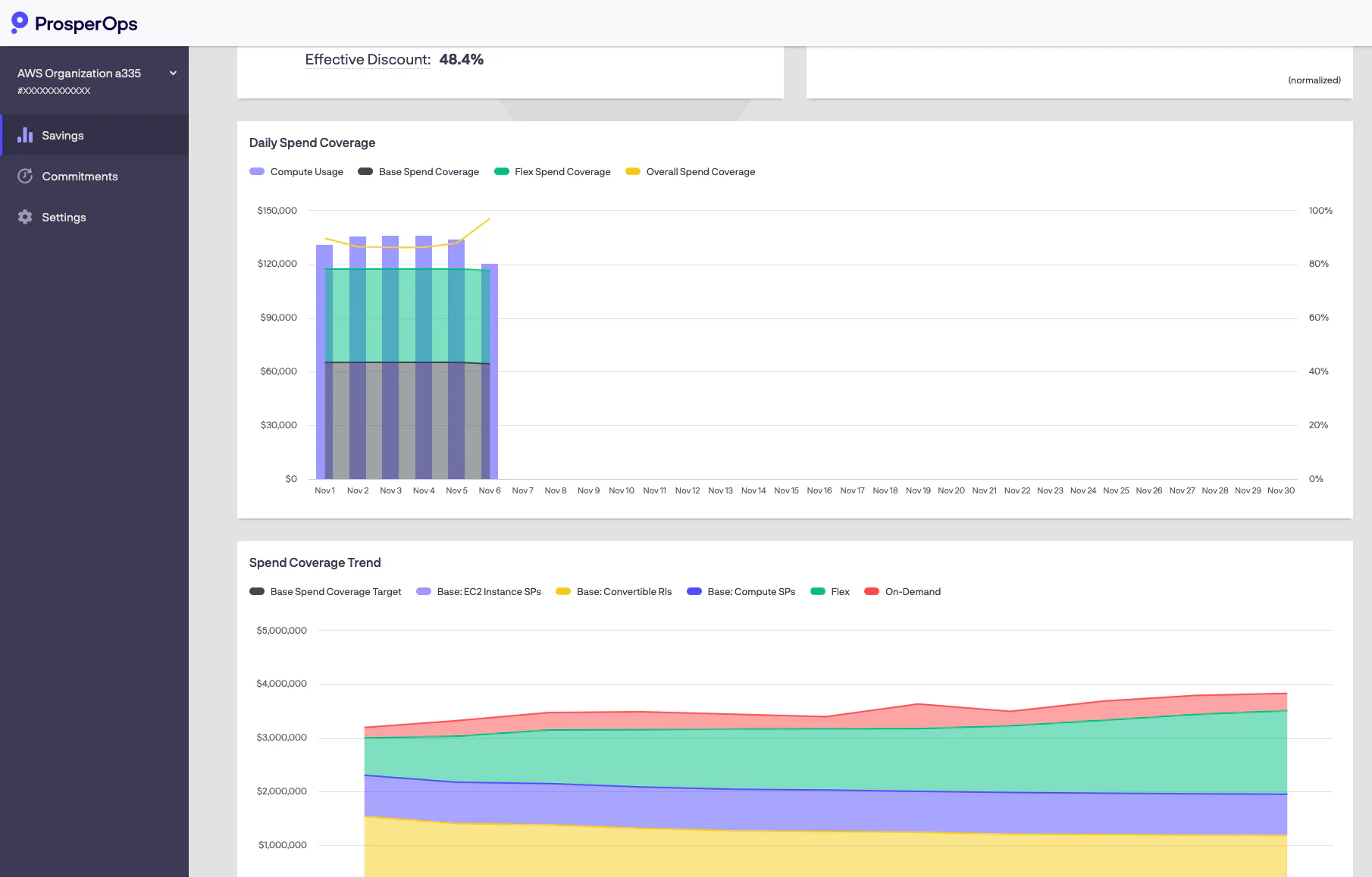Image resolution: width=1372 pixels, height=877 pixels.
Task: Toggle Flex Spend Coverage legend series
Action: (x=552, y=172)
